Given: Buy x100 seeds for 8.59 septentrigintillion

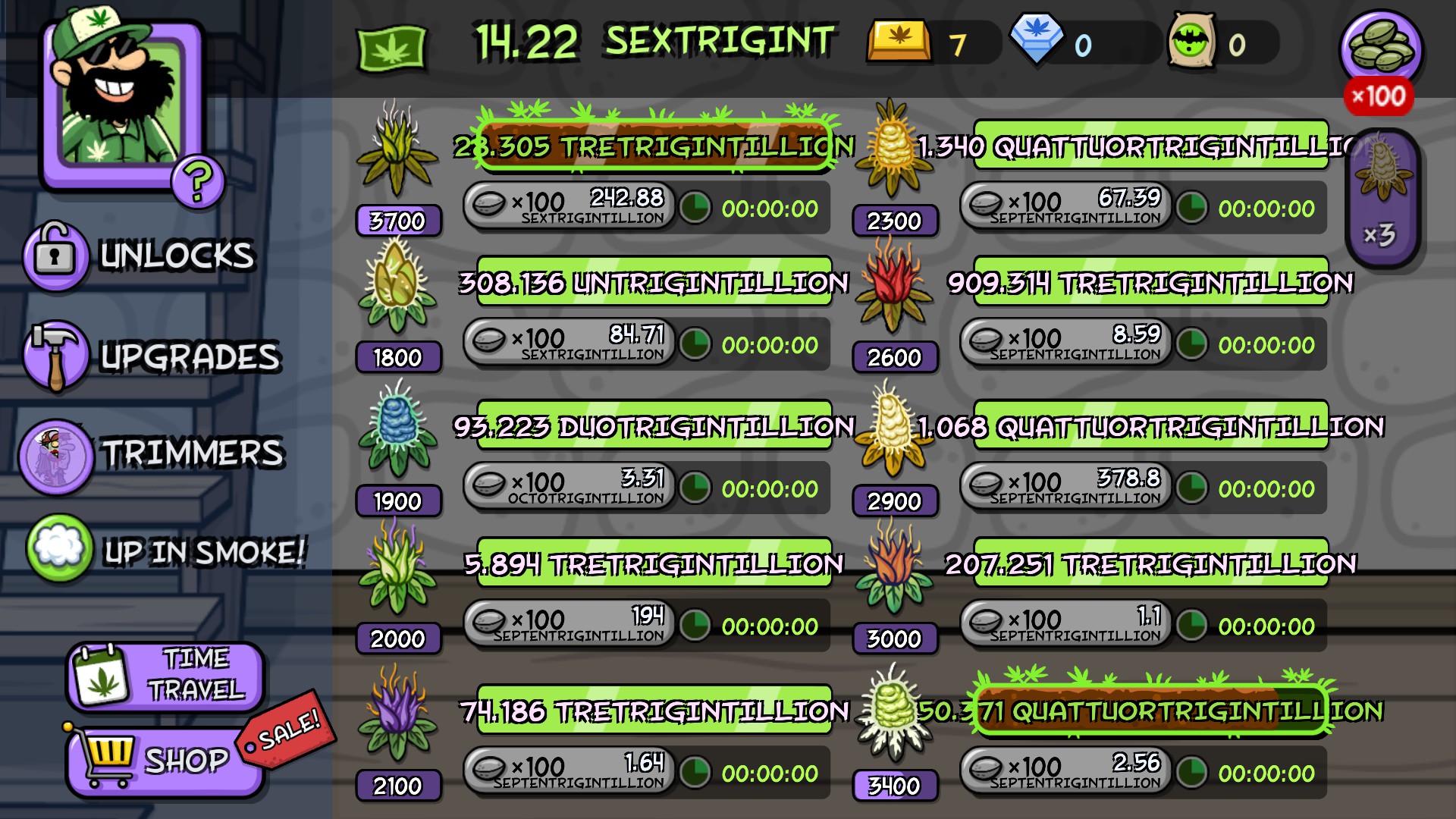Looking at the screenshot, I should click(x=1065, y=343).
